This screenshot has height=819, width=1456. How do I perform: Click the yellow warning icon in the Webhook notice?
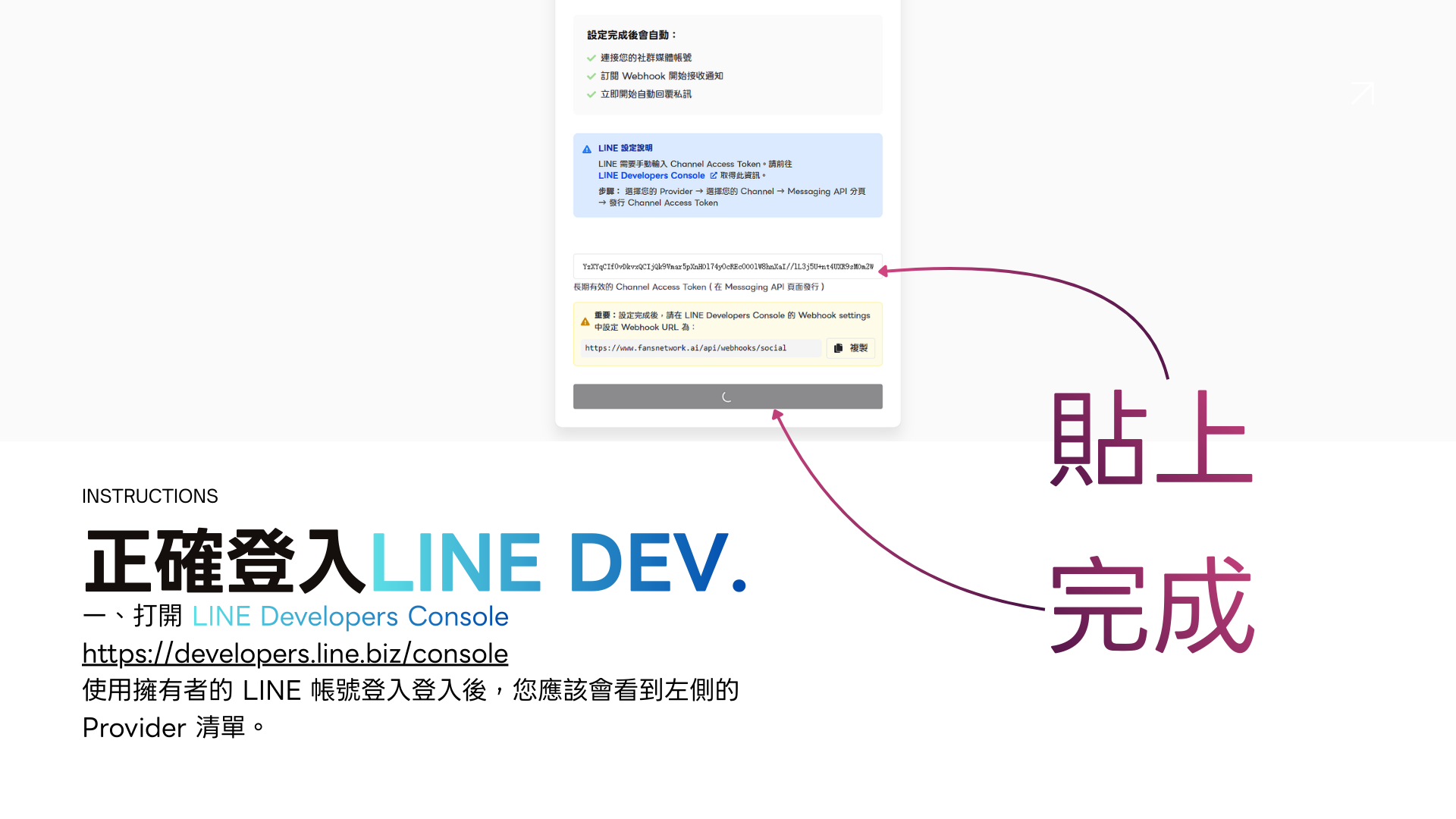pyautogui.click(x=585, y=322)
